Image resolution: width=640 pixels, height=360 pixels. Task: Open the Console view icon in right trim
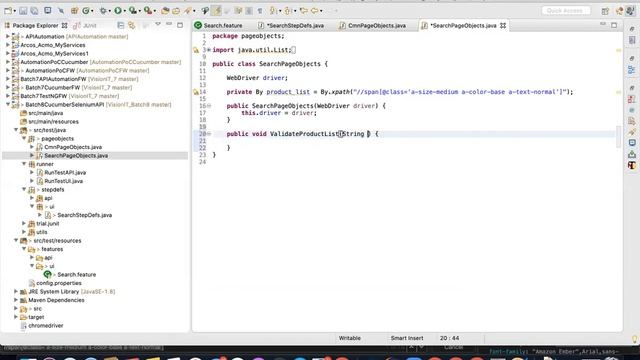tap(632, 143)
